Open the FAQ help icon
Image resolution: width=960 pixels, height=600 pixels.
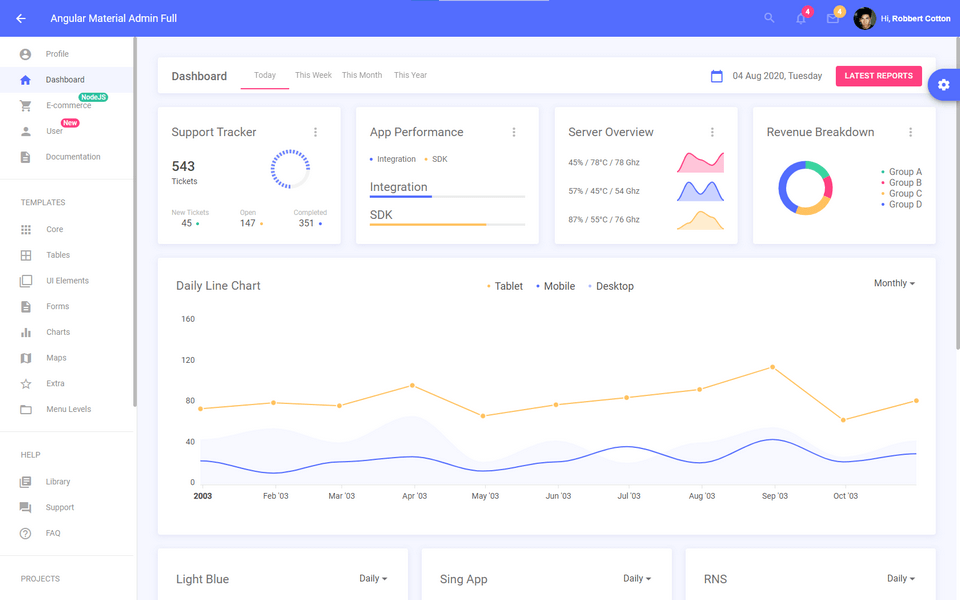[x=28, y=533]
